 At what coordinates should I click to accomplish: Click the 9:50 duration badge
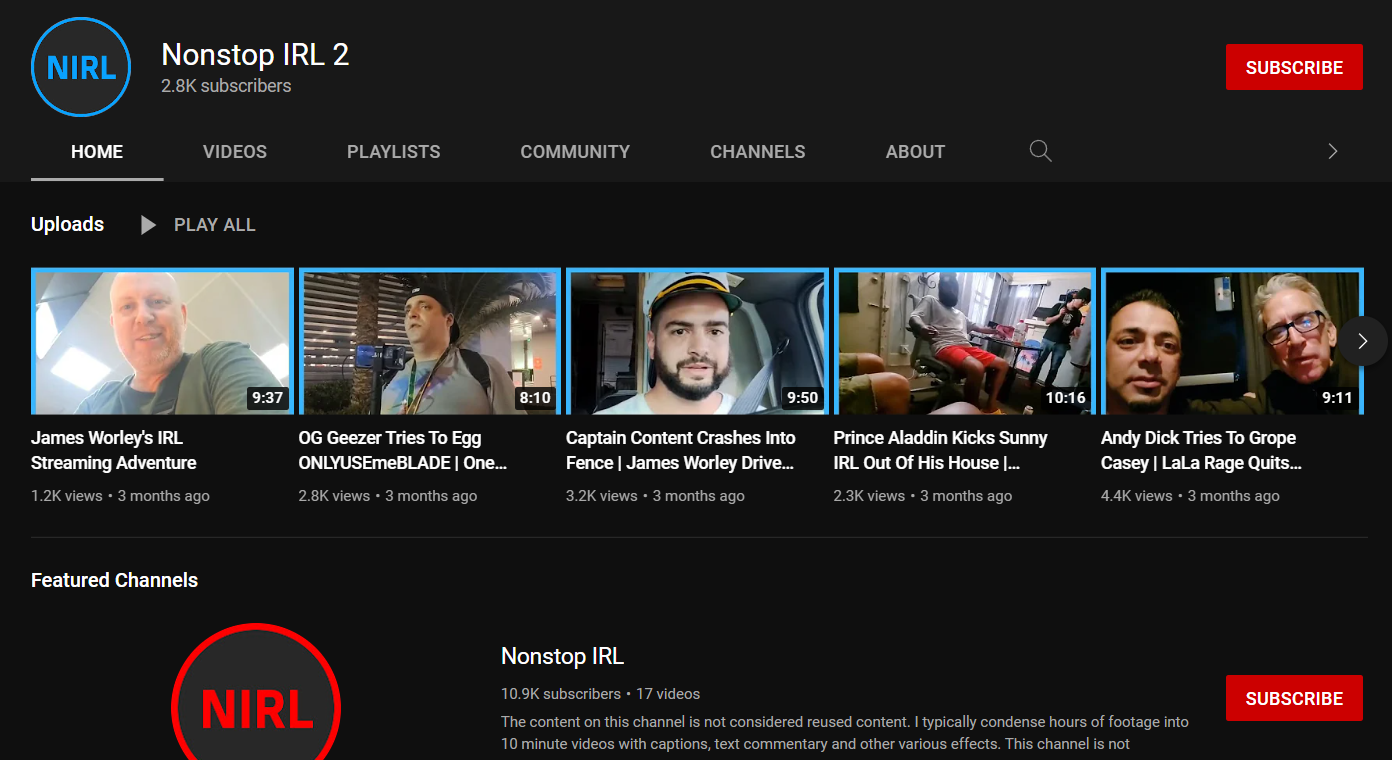(x=802, y=397)
